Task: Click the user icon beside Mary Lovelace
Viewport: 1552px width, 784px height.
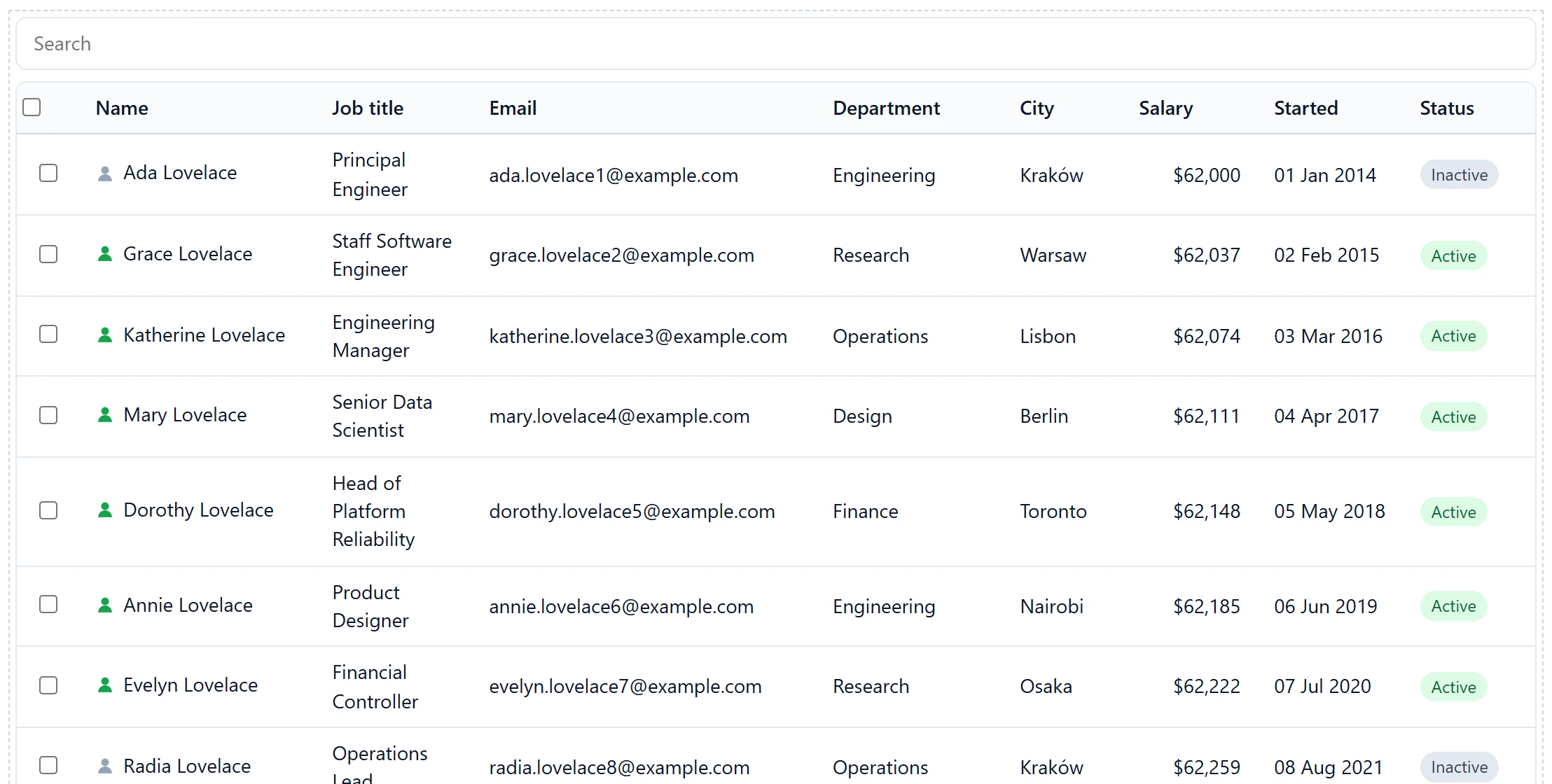Action: click(104, 415)
